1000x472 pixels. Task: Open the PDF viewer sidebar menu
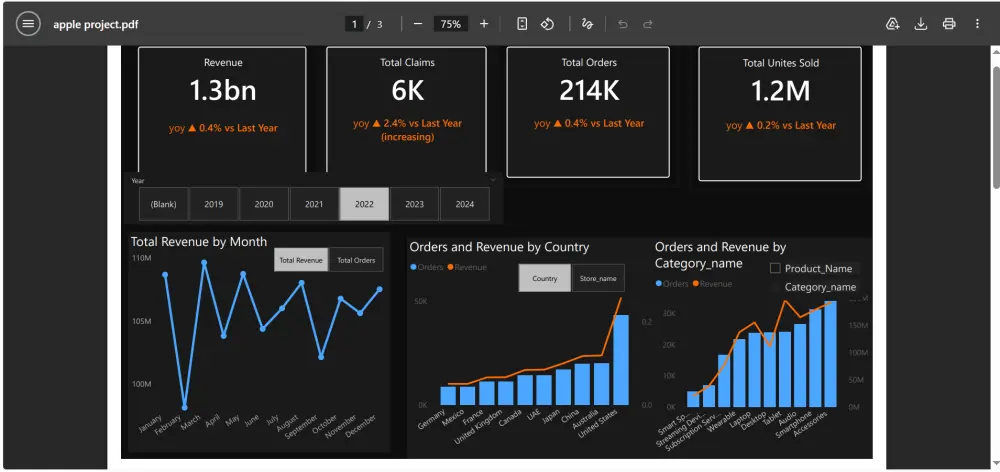tap(27, 24)
